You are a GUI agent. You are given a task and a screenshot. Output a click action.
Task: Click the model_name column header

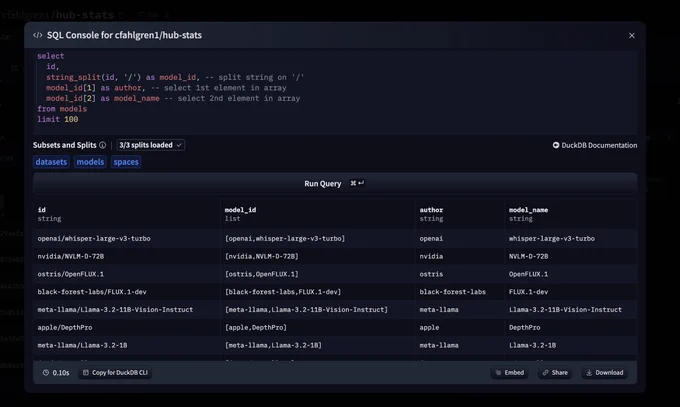tap(571, 214)
